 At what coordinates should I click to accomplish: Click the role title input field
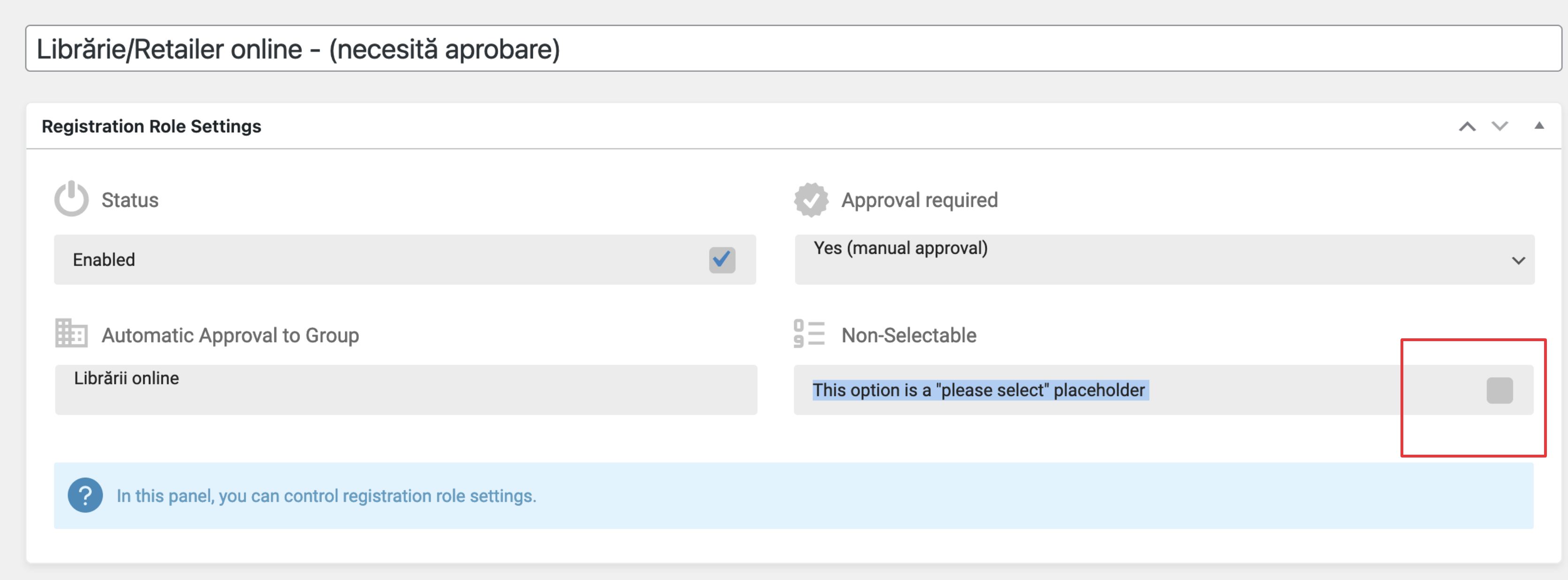(793, 48)
